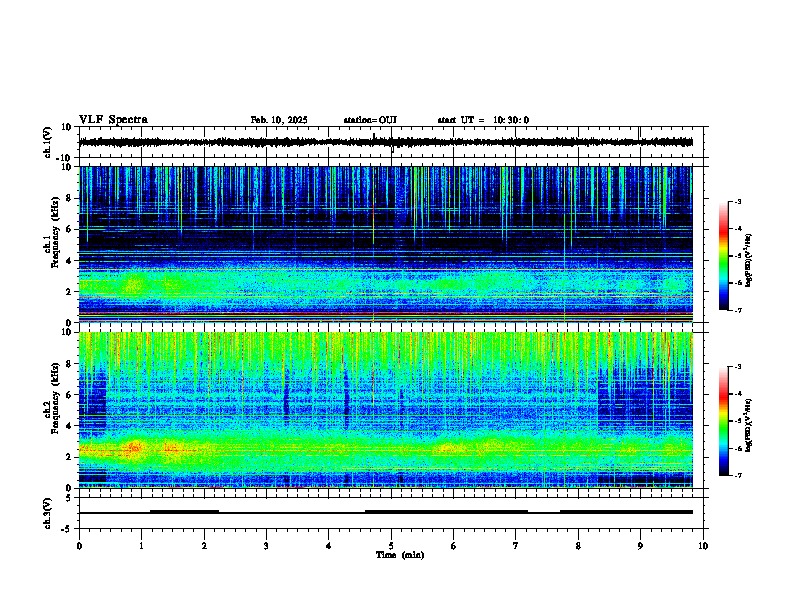Click tick label "3" on the Time (min) axis
The width and height of the screenshot is (792, 612).
coord(266,546)
